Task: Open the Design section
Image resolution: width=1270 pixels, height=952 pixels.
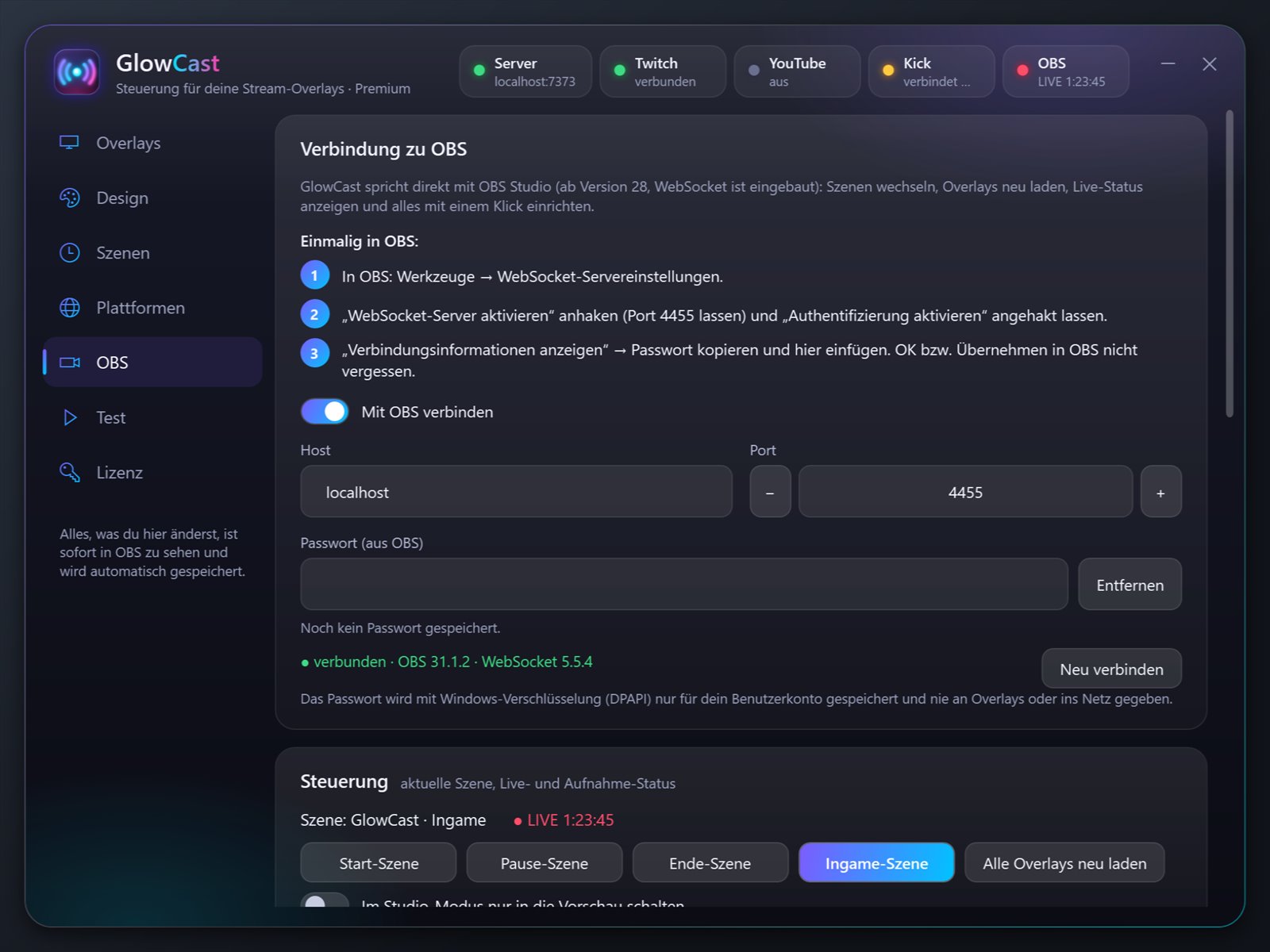Action: pyautogui.click(x=152, y=198)
